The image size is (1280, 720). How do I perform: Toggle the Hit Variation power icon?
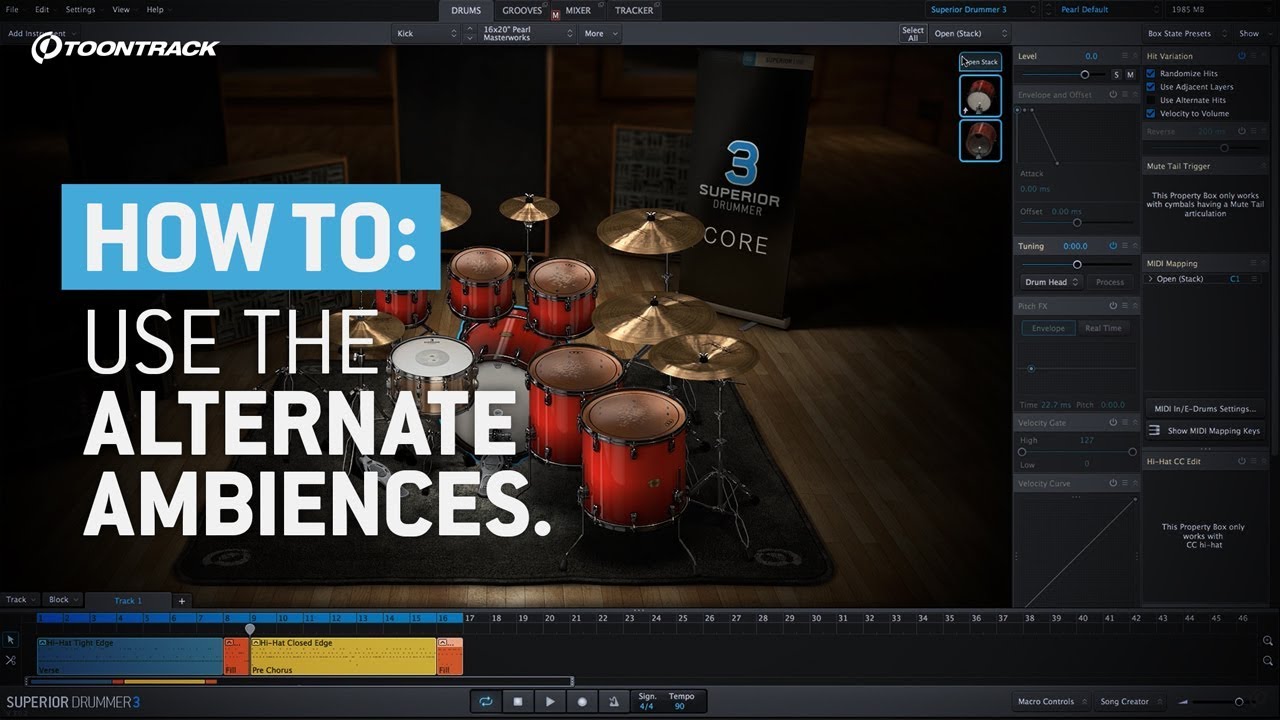point(1242,56)
